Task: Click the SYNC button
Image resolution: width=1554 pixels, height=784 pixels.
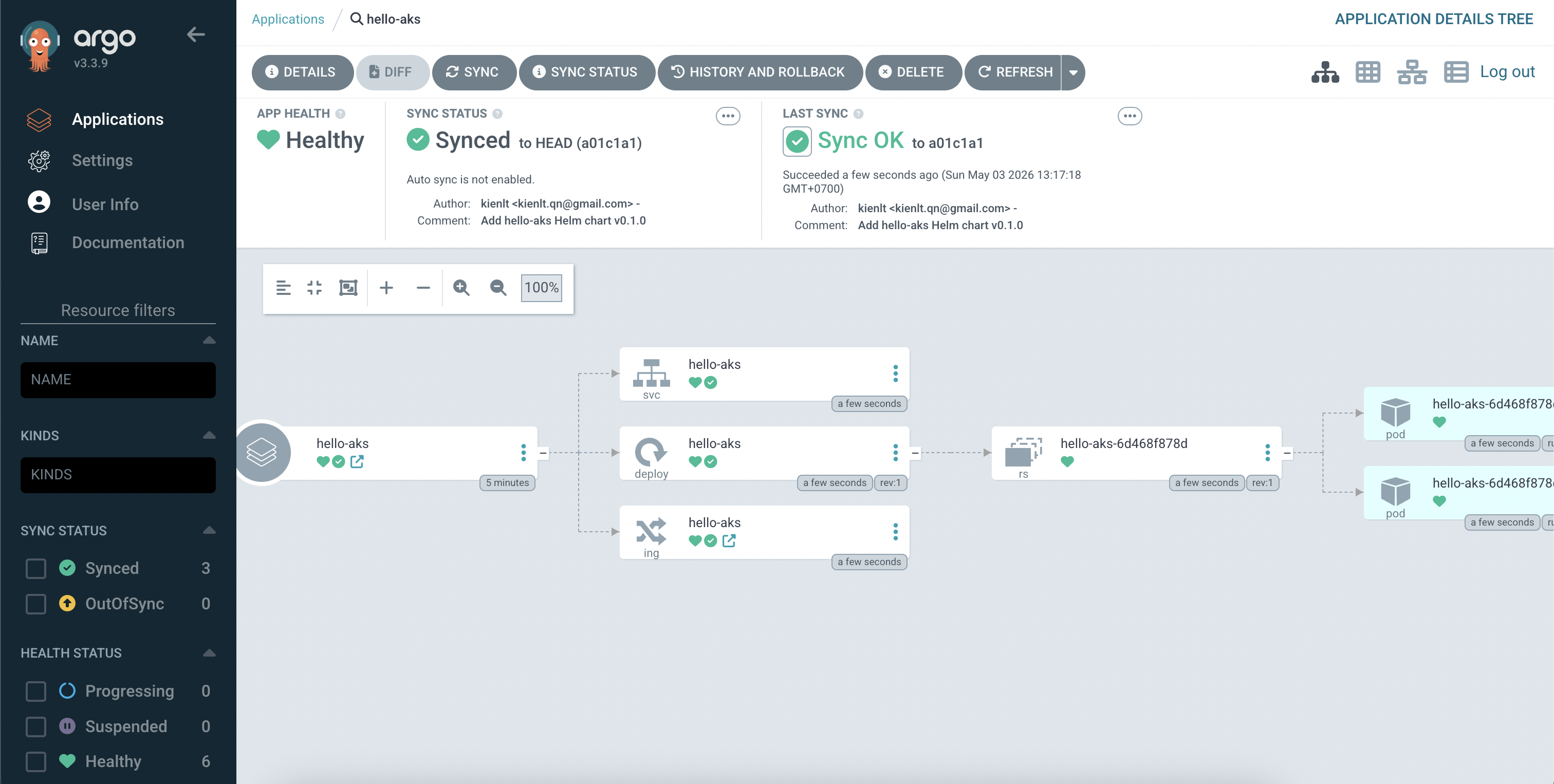Action: click(x=474, y=72)
